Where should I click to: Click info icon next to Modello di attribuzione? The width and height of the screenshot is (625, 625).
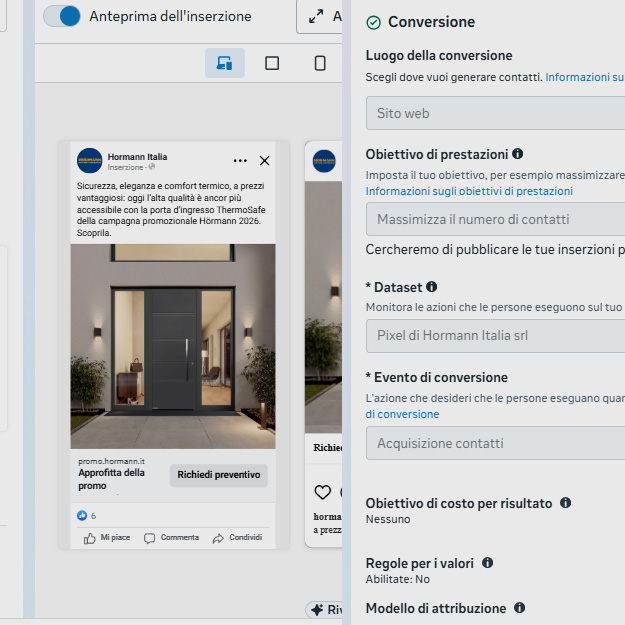[519, 608]
